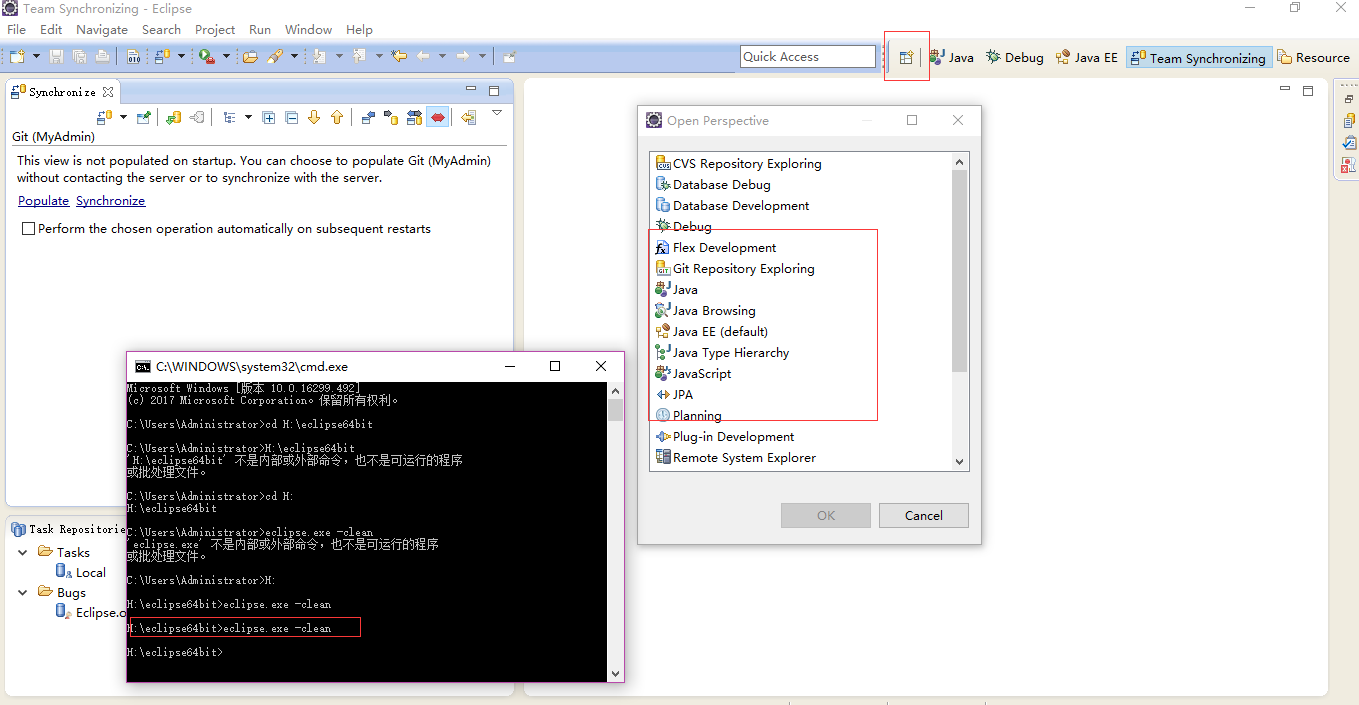Viewport: 1359px width, 705px height.
Task: Open the yellow documents view in right trim
Action: tap(1348, 121)
